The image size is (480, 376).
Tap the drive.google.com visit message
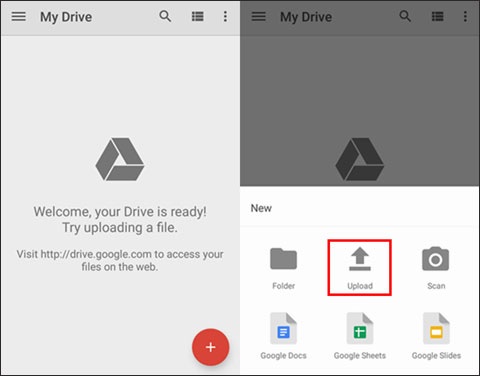[x=120, y=260]
